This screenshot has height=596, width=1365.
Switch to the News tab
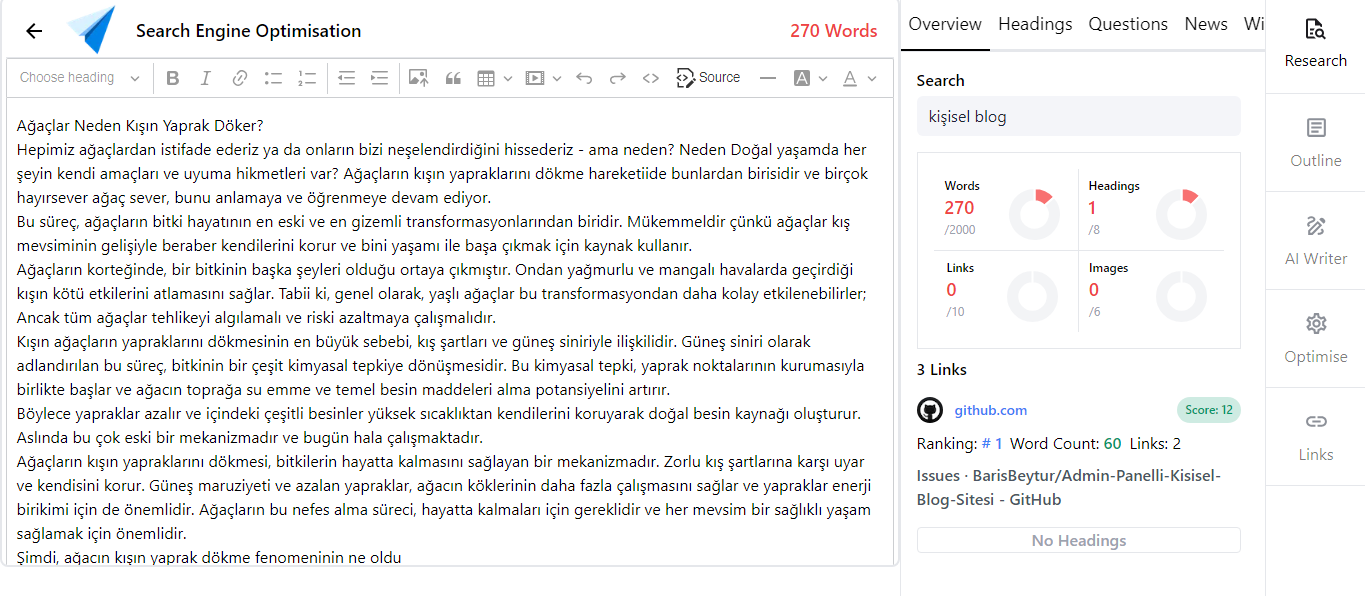[x=1206, y=24]
